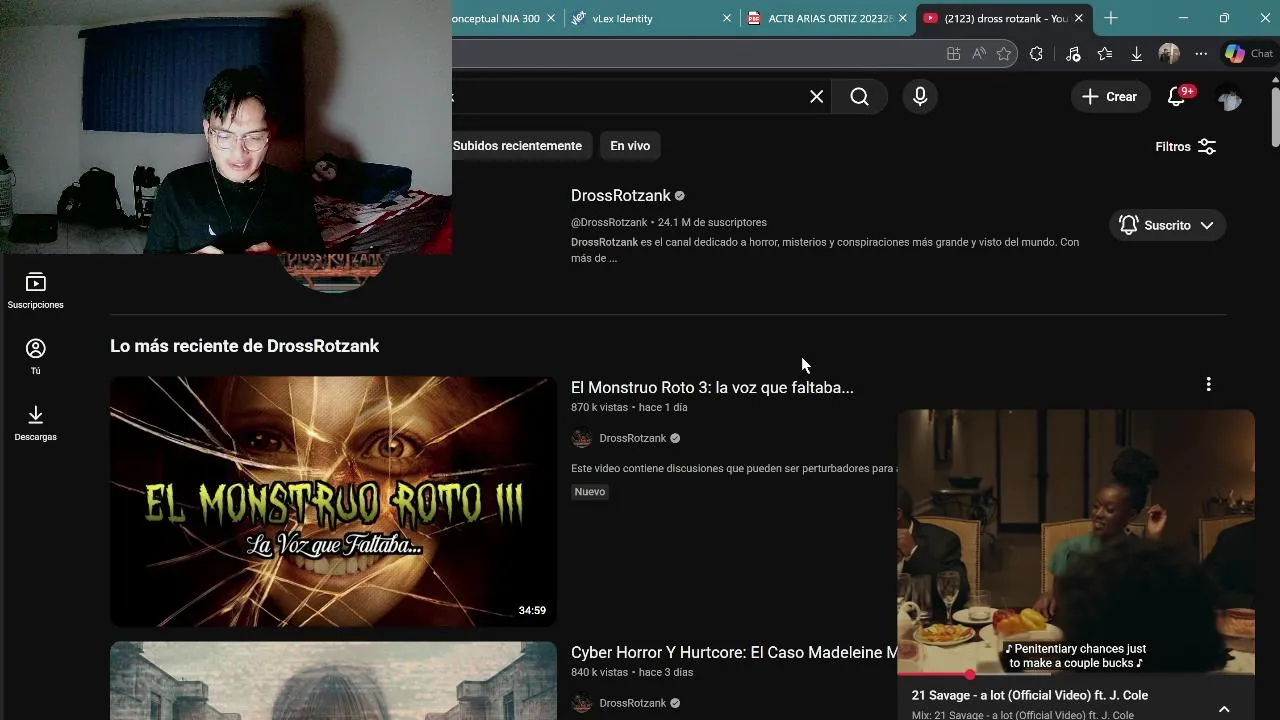The width and height of the screenshot is (1280, 720).
Task: Seek on the mini player progress bar
Action: 1076,675
